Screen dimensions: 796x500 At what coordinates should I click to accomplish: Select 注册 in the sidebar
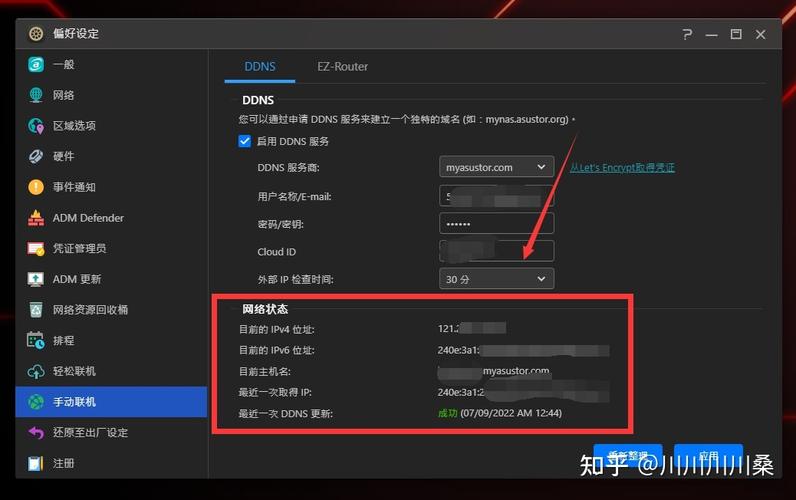[111, 463]
